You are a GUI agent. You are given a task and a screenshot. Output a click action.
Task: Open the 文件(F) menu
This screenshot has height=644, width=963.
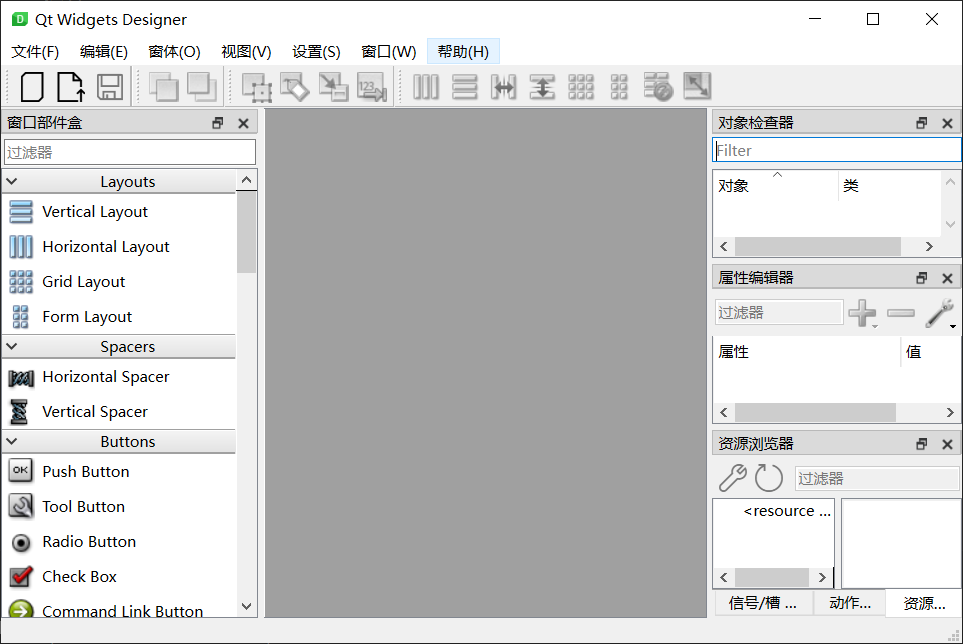[35, 52]
